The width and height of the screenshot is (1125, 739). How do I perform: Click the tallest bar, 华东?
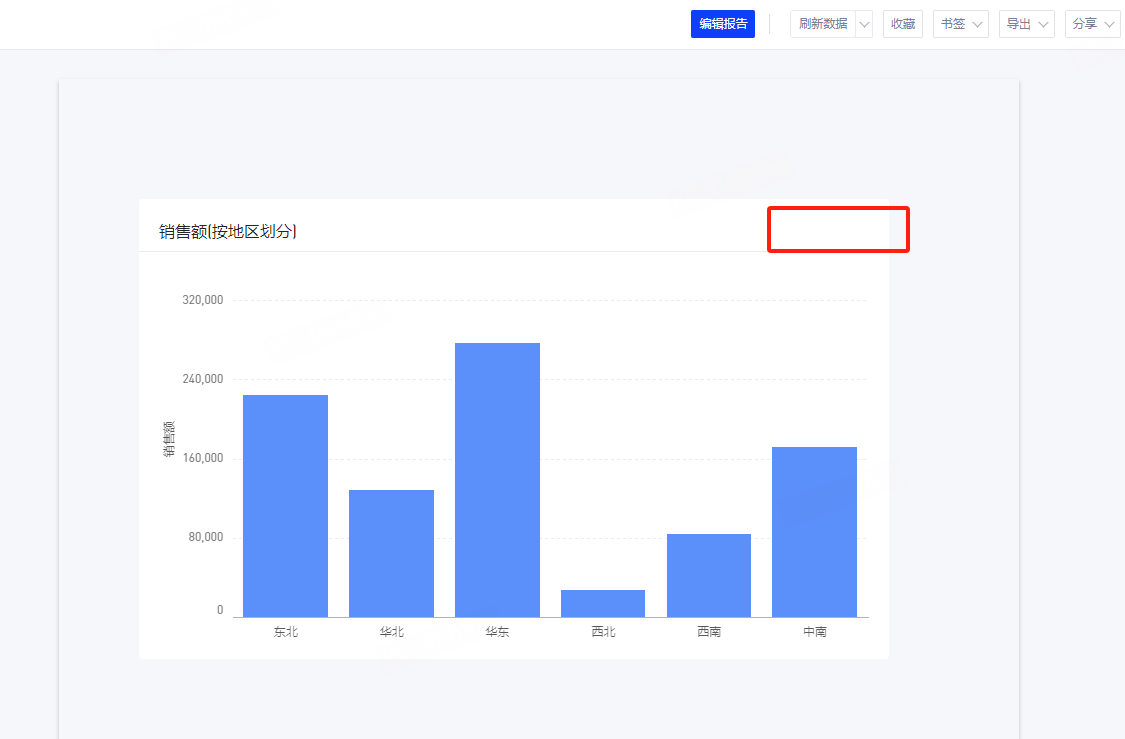click(497, 480)
